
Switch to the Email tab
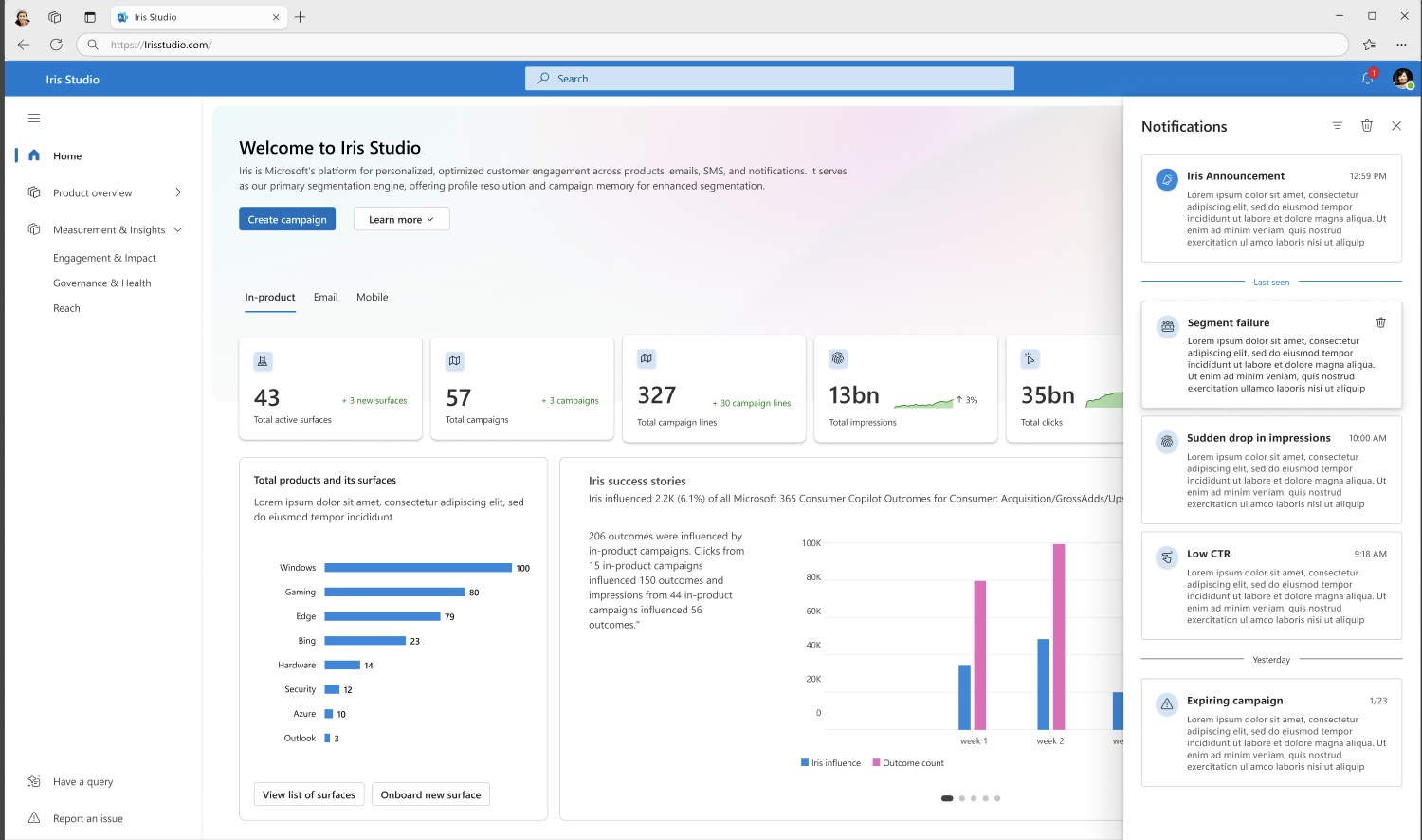326,297
